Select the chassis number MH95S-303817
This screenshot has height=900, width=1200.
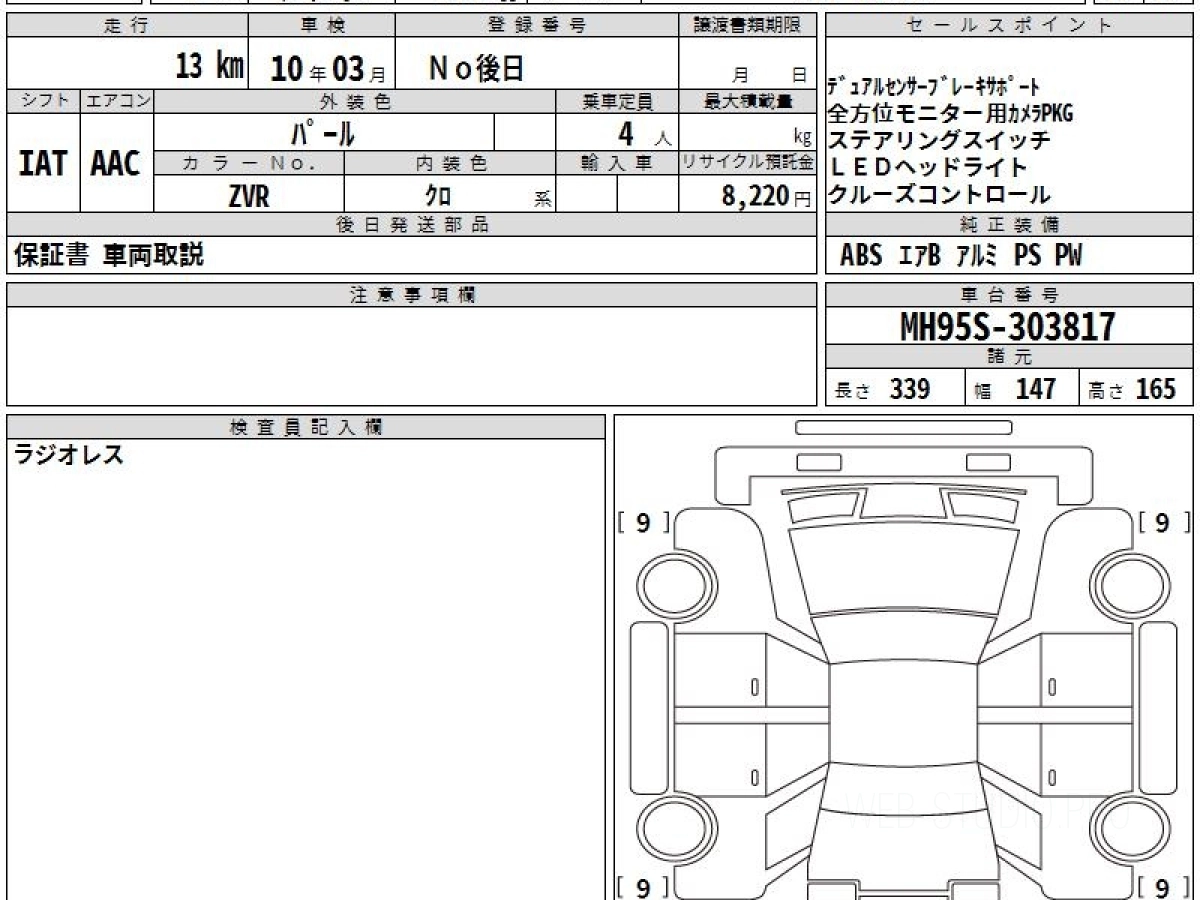pos(1008,327)
